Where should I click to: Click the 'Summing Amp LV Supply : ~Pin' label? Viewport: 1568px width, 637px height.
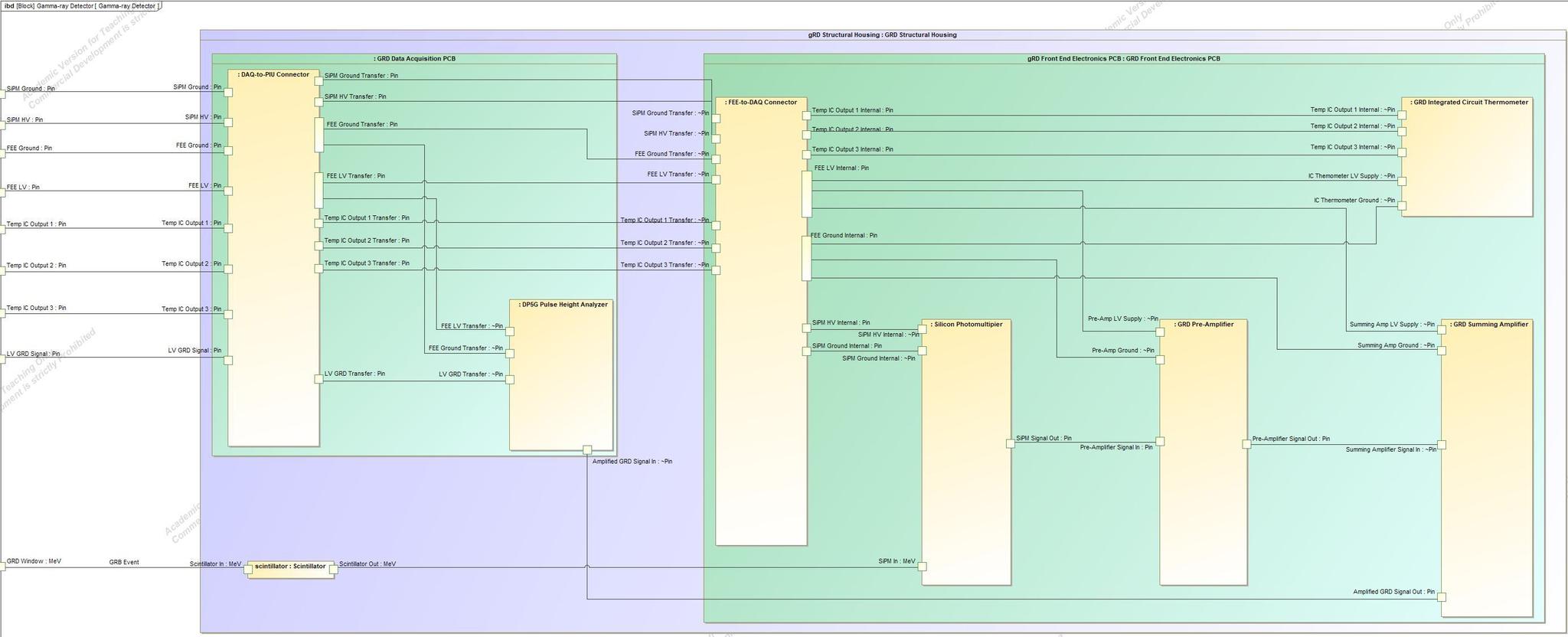[x=1393, y=325]
